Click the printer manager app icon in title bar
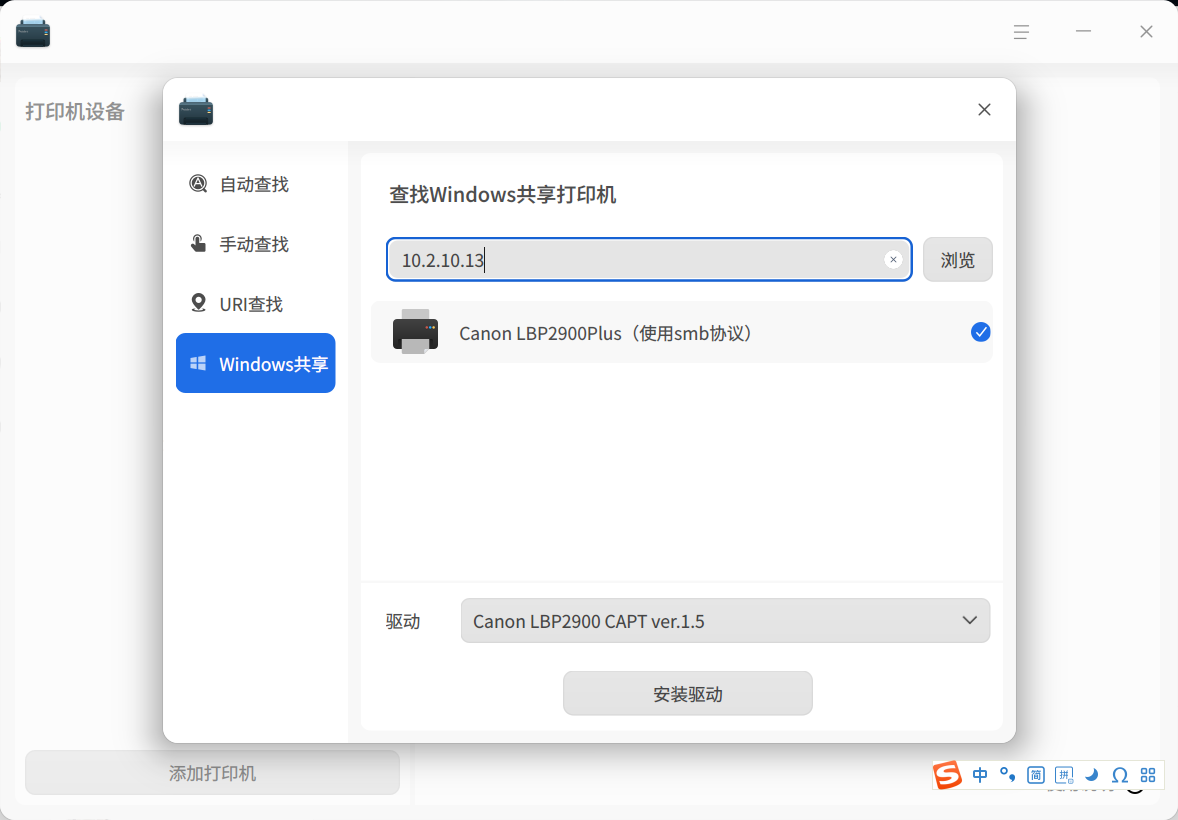1178x820 pixels. 33,32
